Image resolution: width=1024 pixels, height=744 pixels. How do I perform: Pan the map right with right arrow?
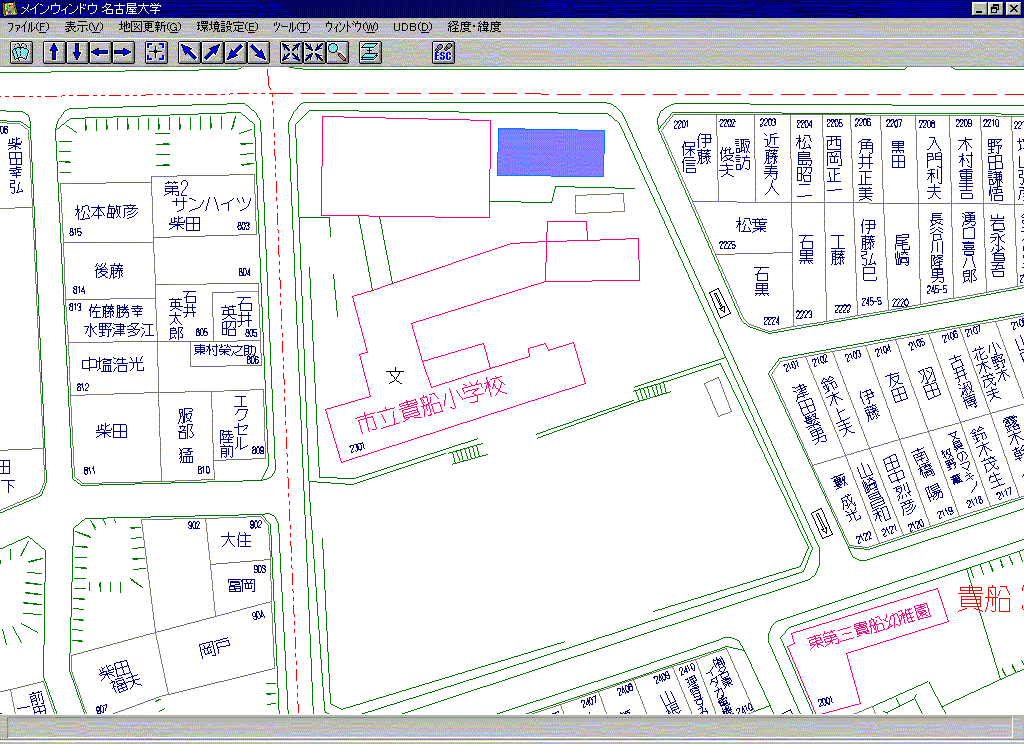click(123, 53)
